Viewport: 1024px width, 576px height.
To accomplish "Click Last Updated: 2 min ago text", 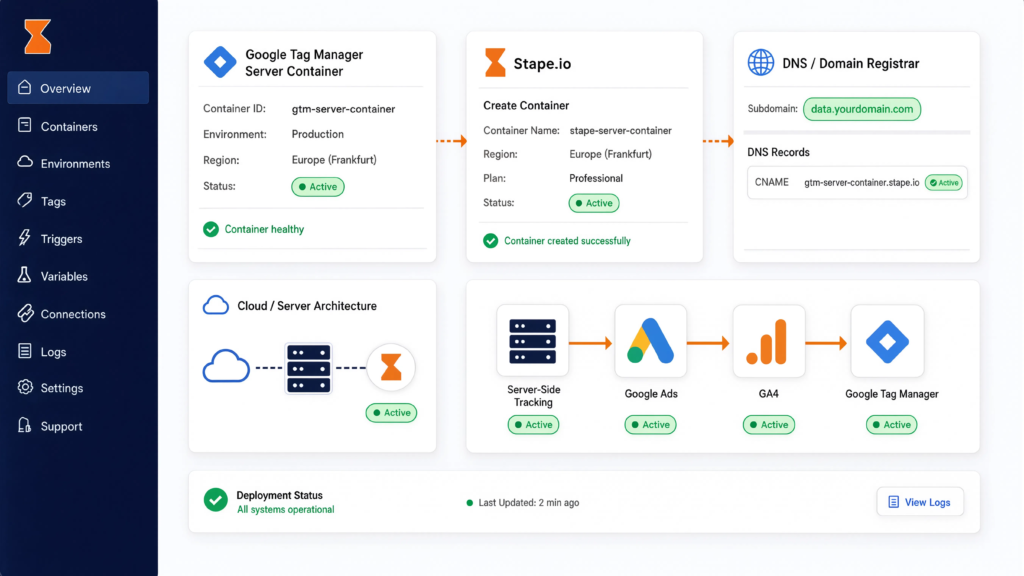I will tap(528, 503).
